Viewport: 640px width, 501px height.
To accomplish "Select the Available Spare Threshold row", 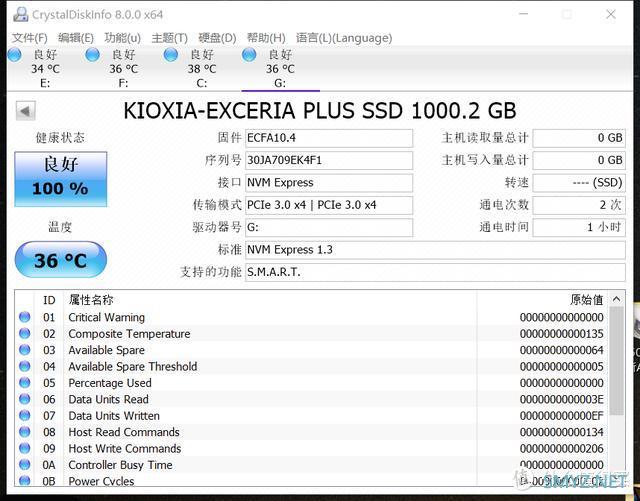I will (312, 366).
